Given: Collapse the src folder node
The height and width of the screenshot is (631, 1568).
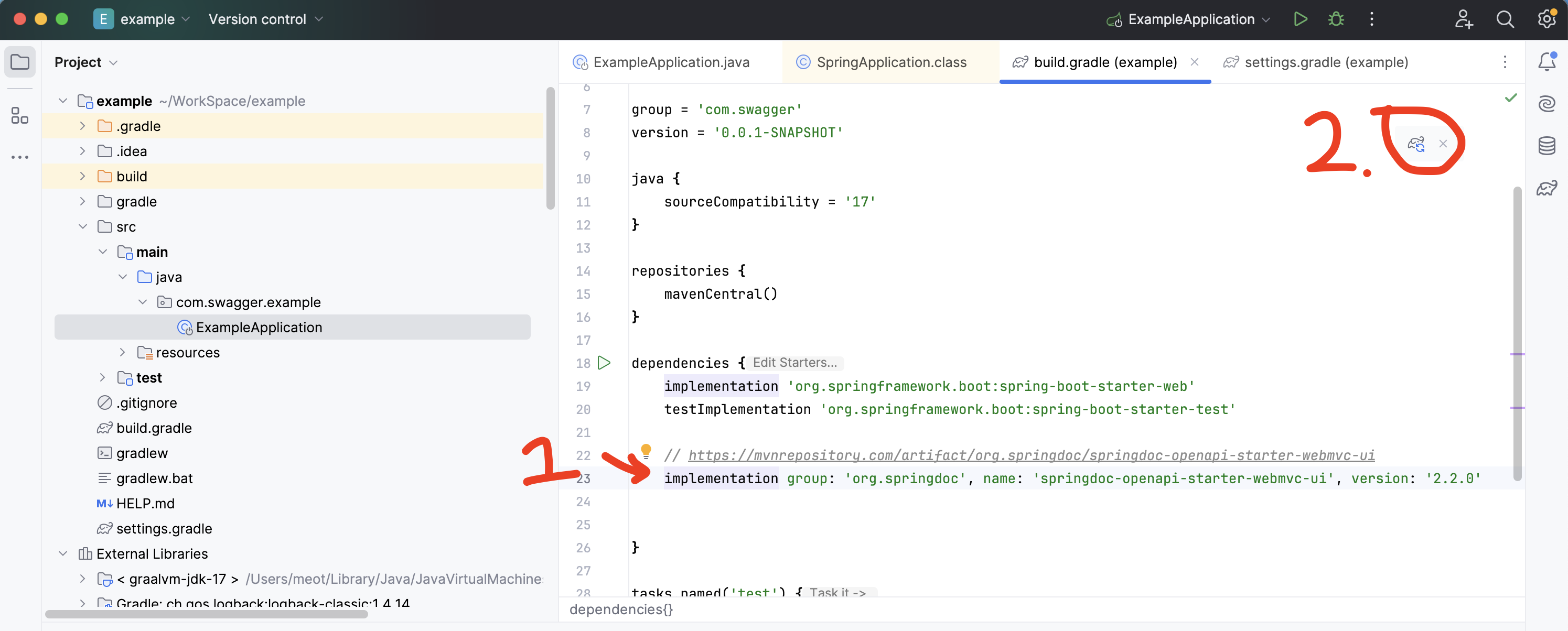Looking at the screenshot, I should point(82,226).
